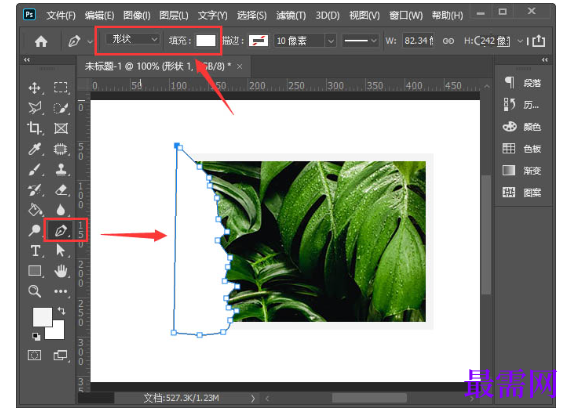Open the 图像(I) menu
Image resolution: width=576 pixels, height=415 pixels.
tap(137, 15)
